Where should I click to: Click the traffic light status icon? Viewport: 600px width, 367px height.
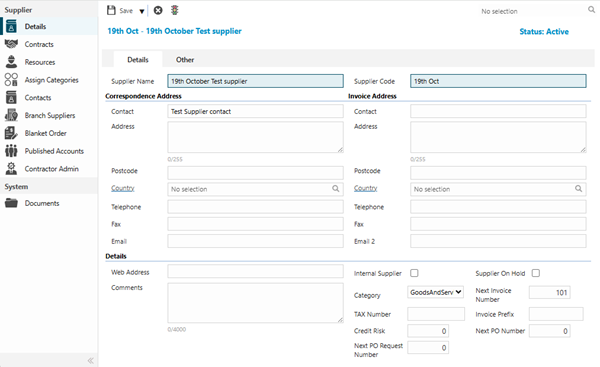coord(174,10)
